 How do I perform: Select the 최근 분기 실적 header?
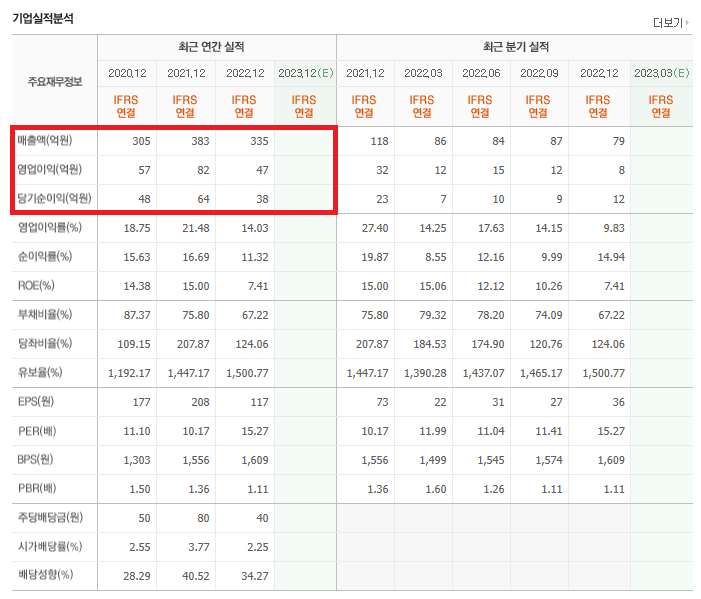pyautogui.click(x=515, y=47)
